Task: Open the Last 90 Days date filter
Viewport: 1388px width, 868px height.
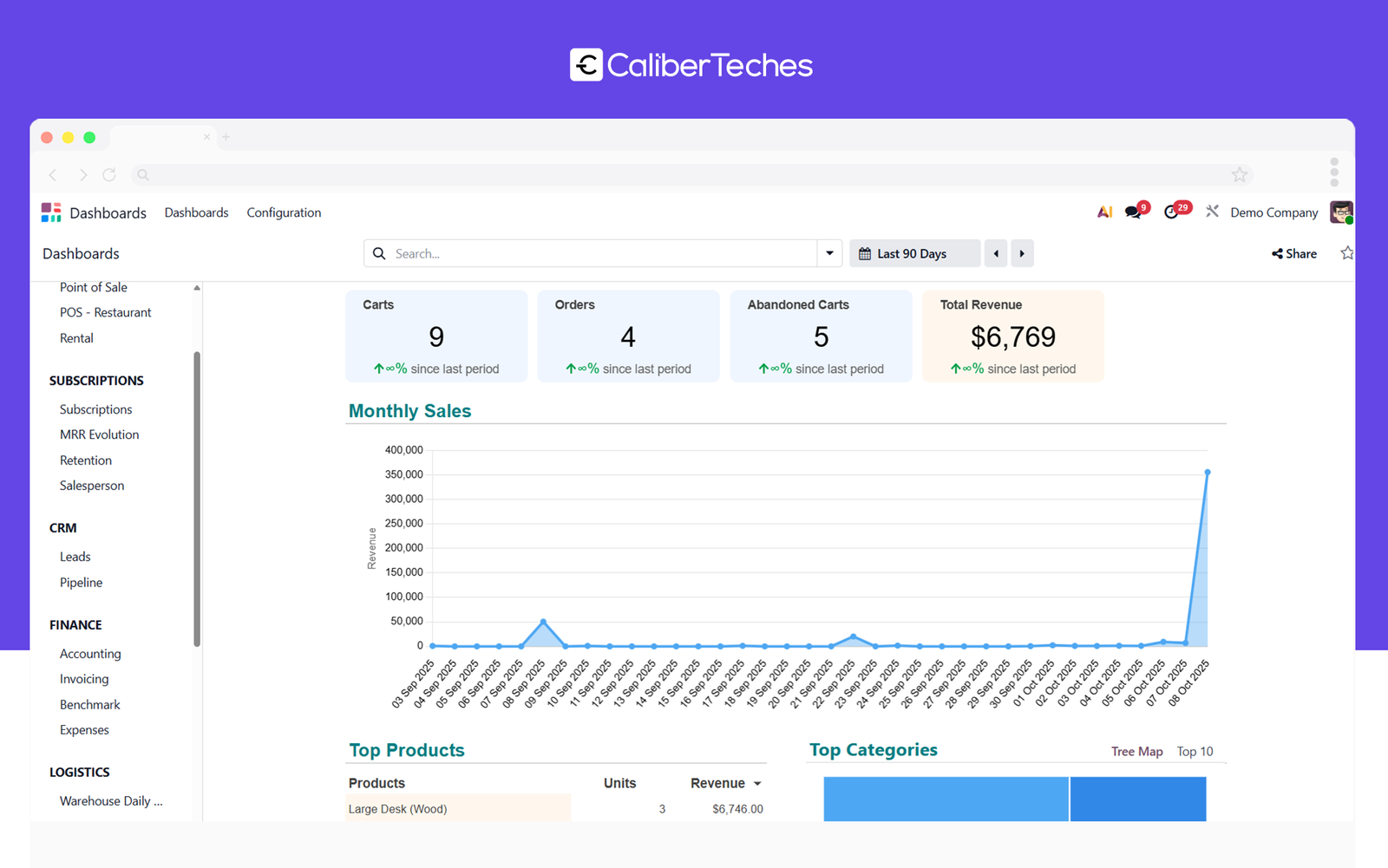Action: pos(914,253)
